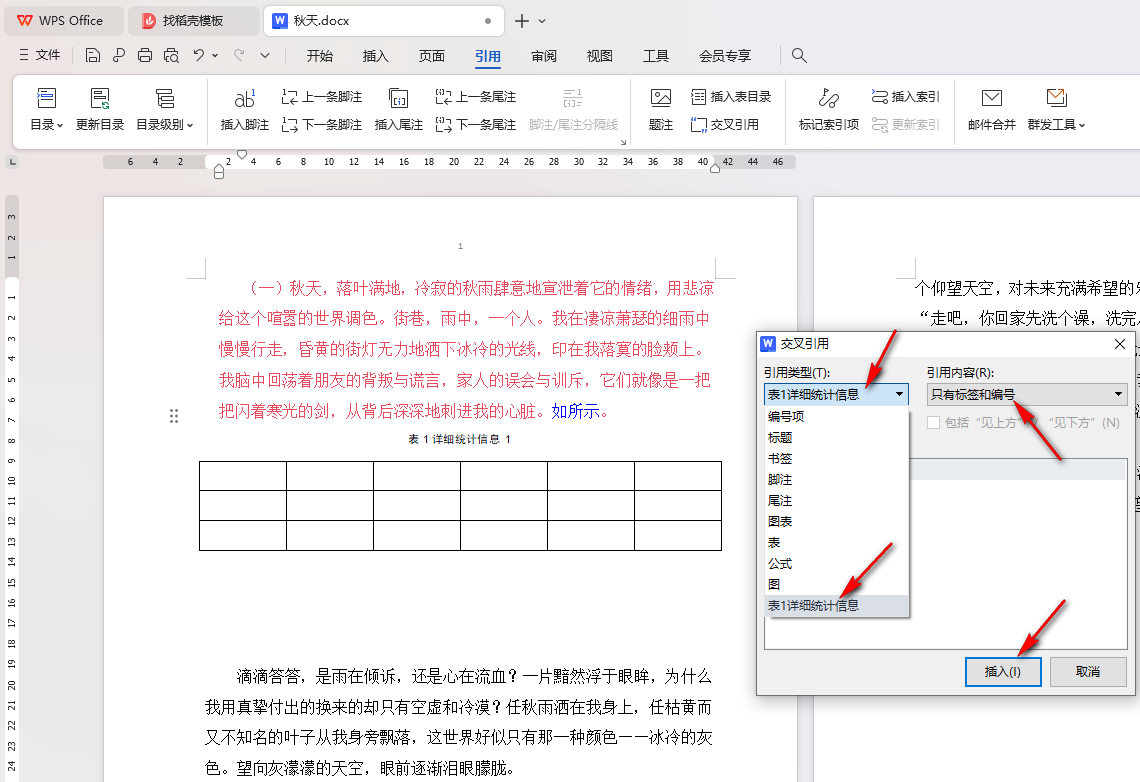The height and width of the screenshot is (782, 1140).
Task: Select 表1详细统计信息 list option
Action: click(836, 605)
